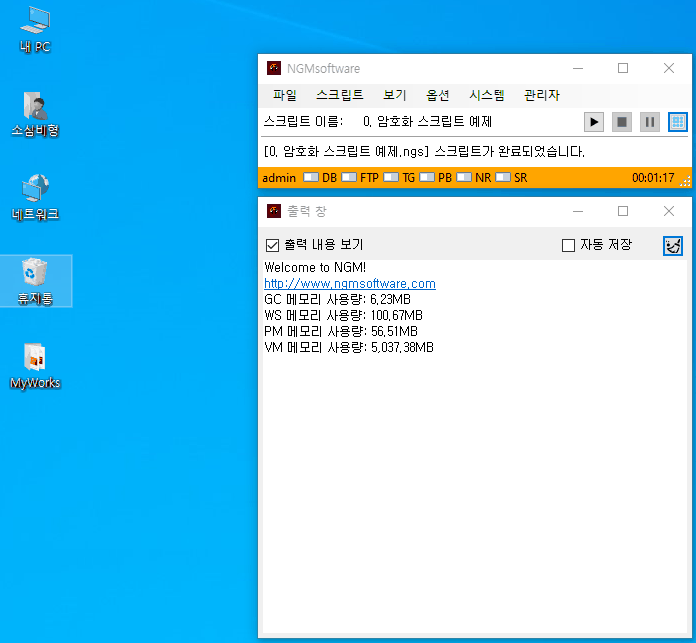Pause the script execution
The width and height of the screenshot is (696, 643).
[x=649, y=122]
